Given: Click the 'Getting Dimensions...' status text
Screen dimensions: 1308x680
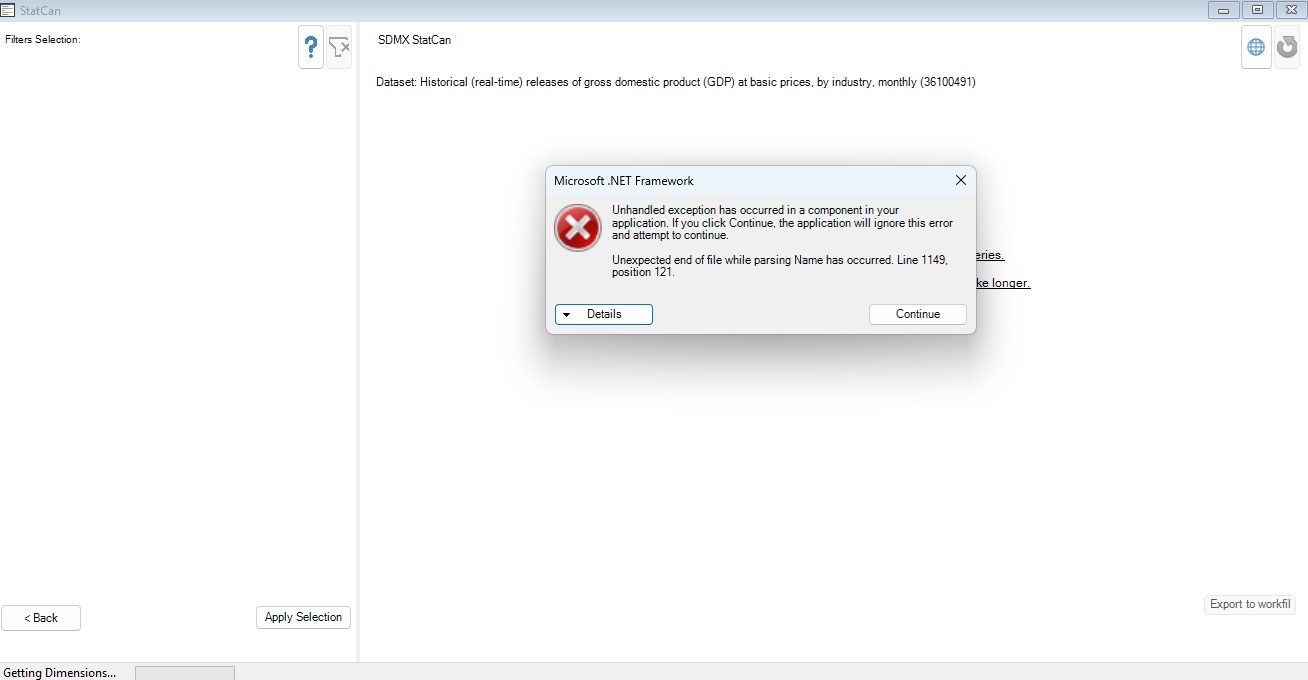Looking at the screenshot, I should tap(60, 673).
